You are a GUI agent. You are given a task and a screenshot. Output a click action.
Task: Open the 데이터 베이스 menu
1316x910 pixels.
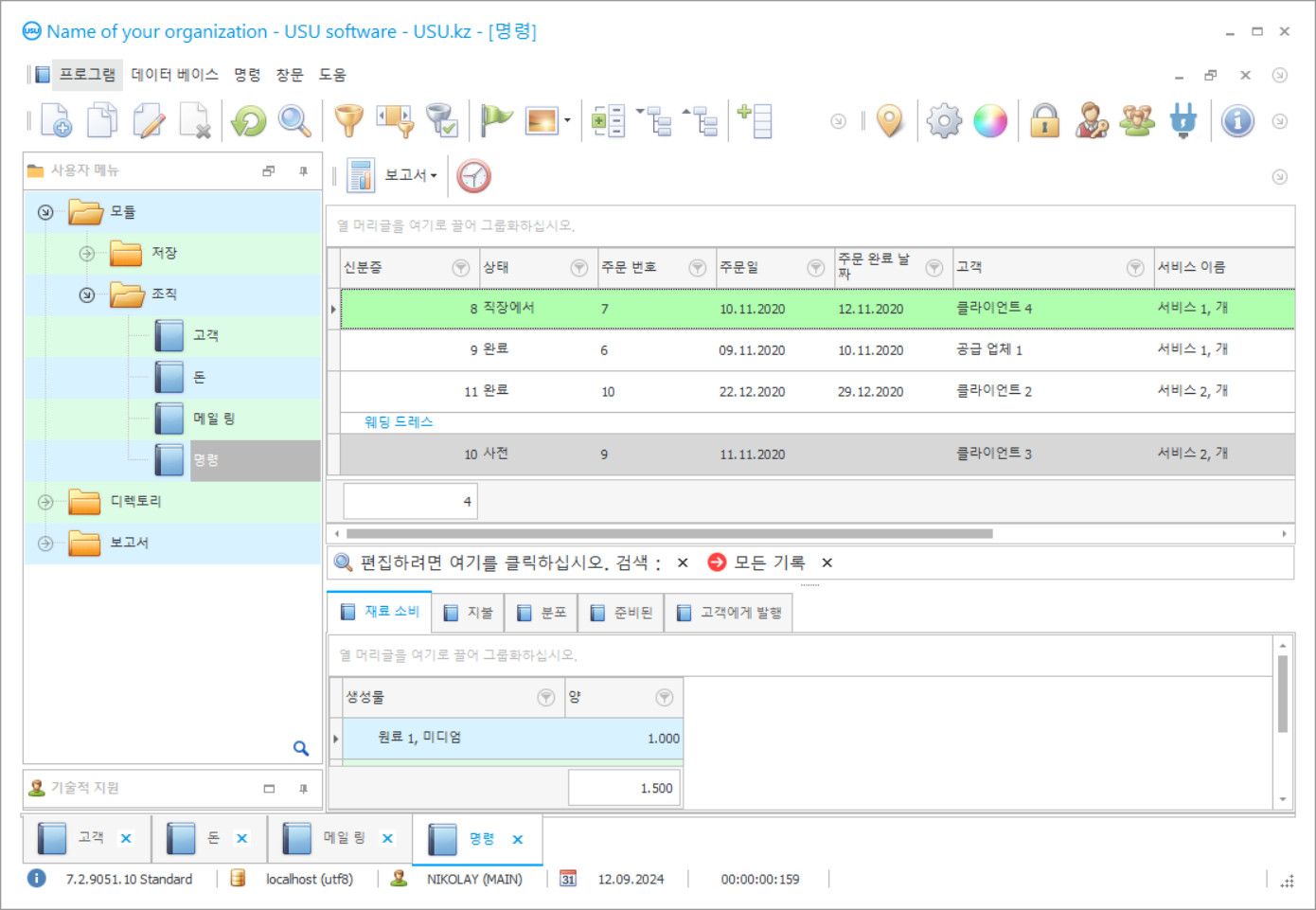[173, 74]
